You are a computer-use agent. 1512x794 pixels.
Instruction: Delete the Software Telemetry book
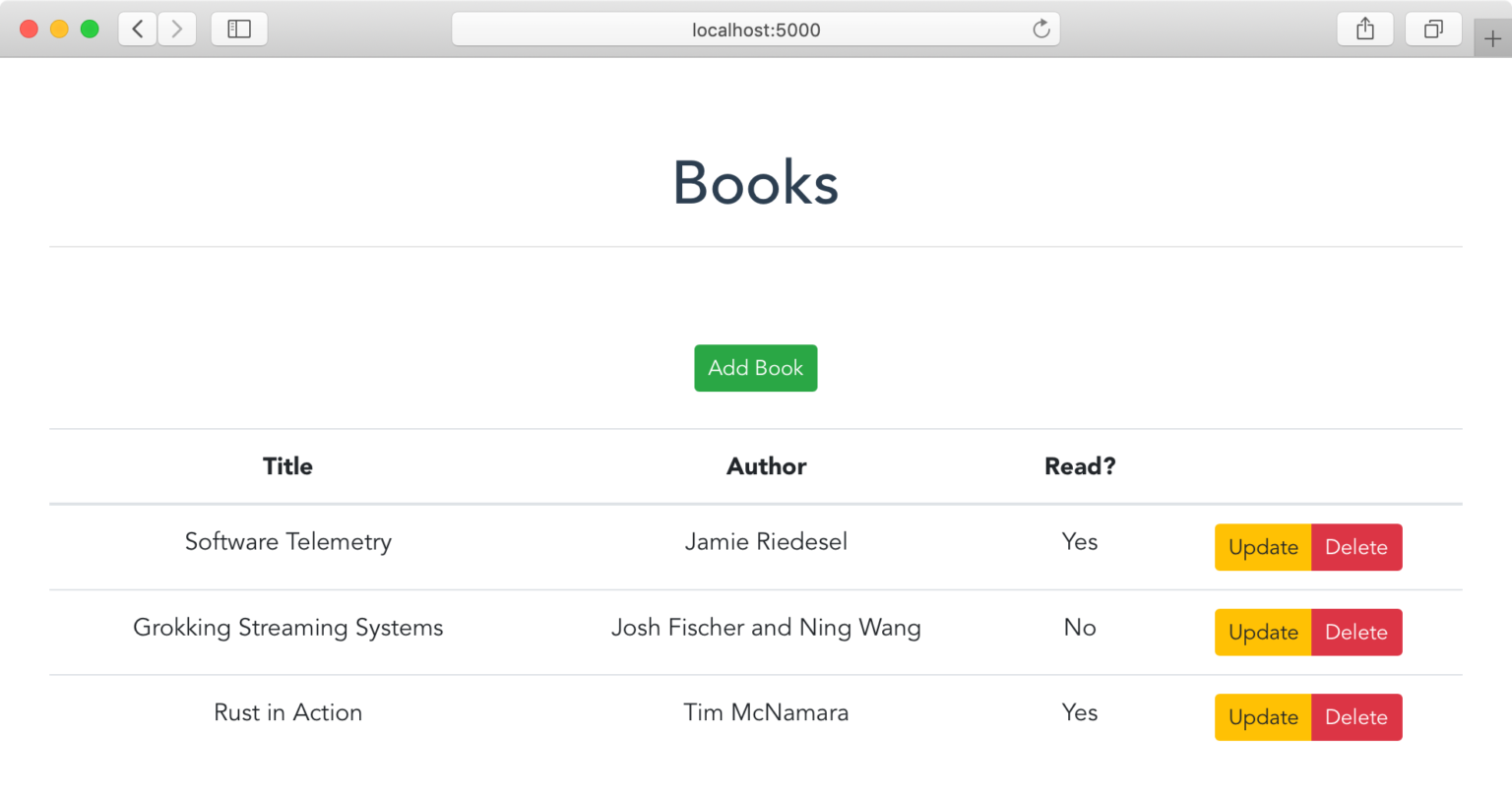tap(1355, 547)
